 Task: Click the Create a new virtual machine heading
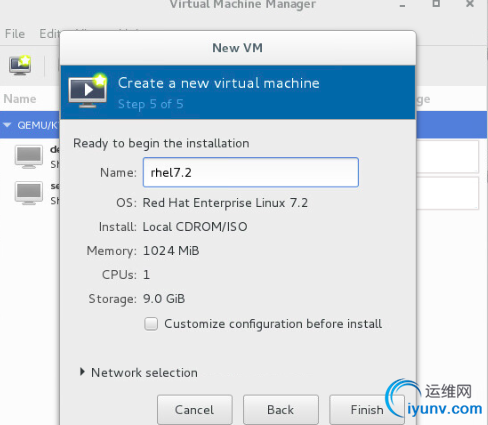219,83
